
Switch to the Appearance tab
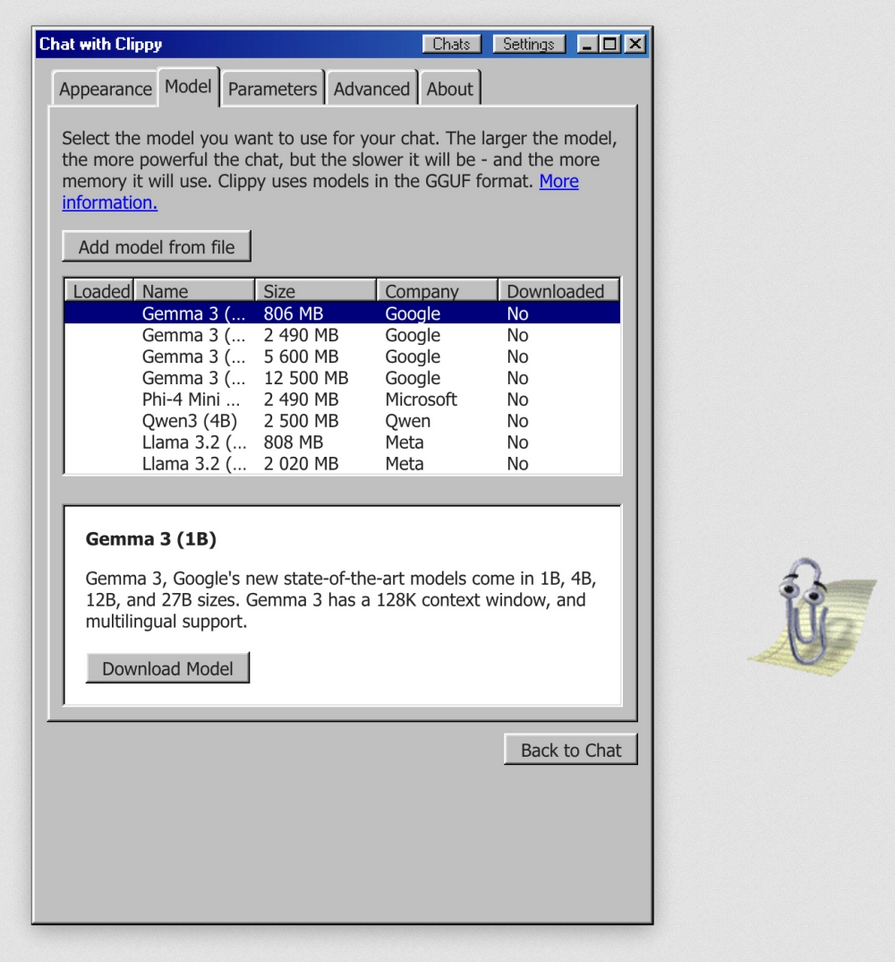pyautogui.click(x=106, y=89)
